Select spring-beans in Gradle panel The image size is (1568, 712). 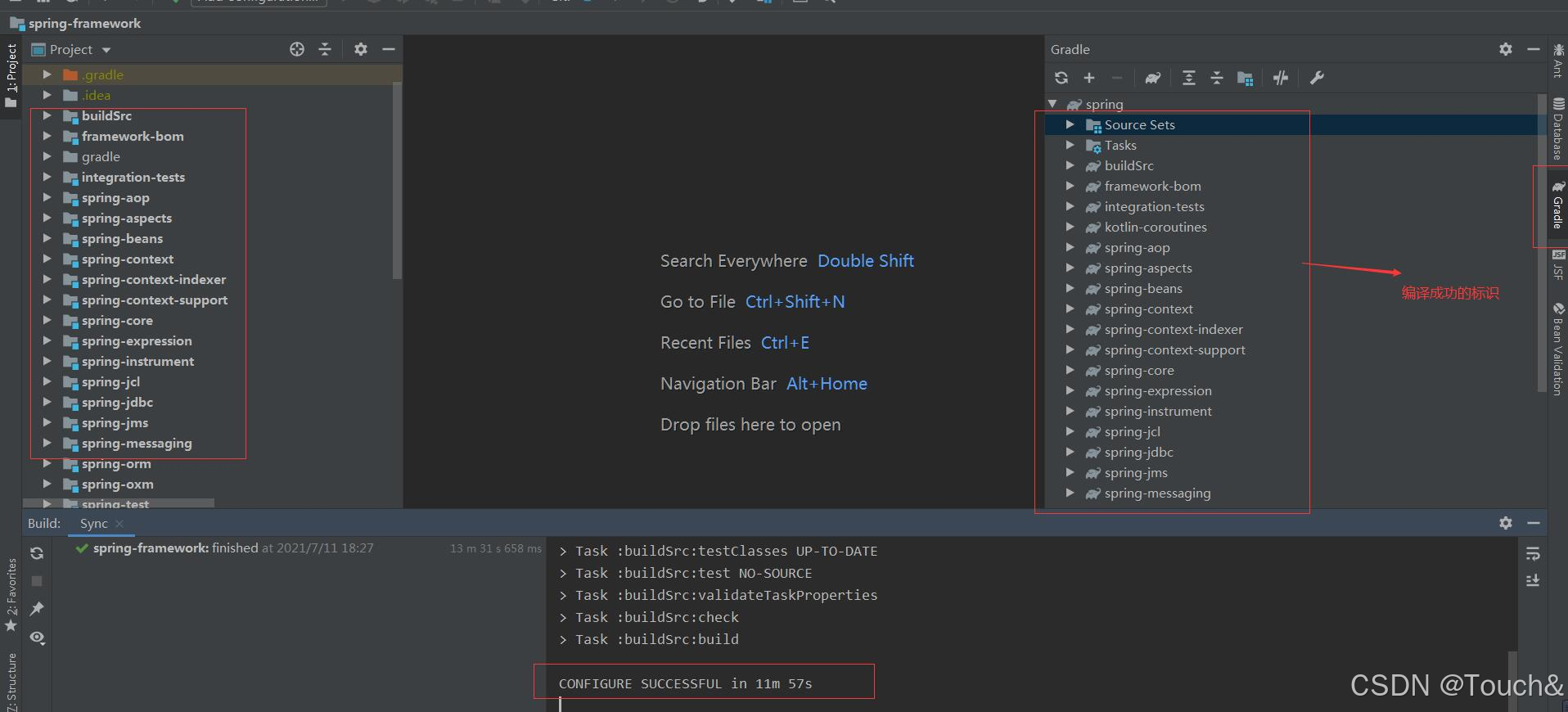1143,288
